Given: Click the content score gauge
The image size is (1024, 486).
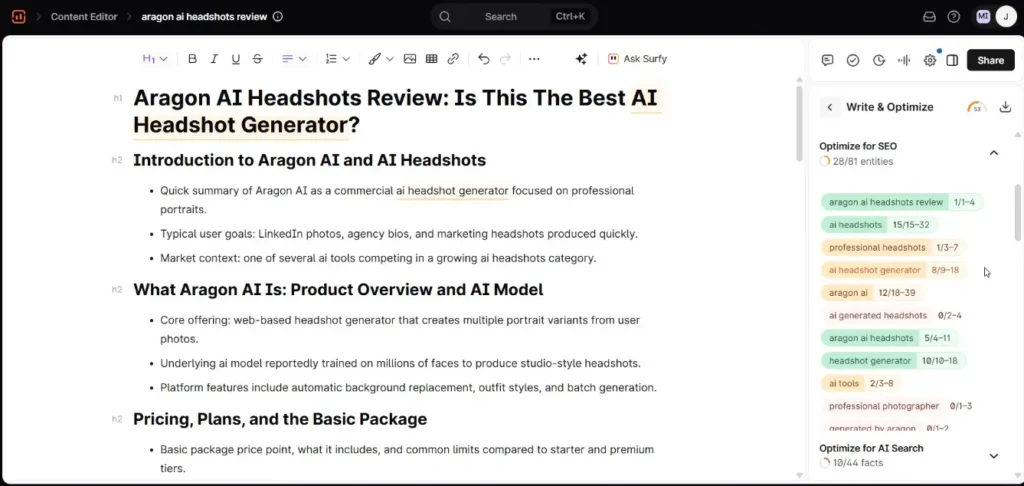Looking at the screenshot, I should pyautogui.click(x=977, y=107).
